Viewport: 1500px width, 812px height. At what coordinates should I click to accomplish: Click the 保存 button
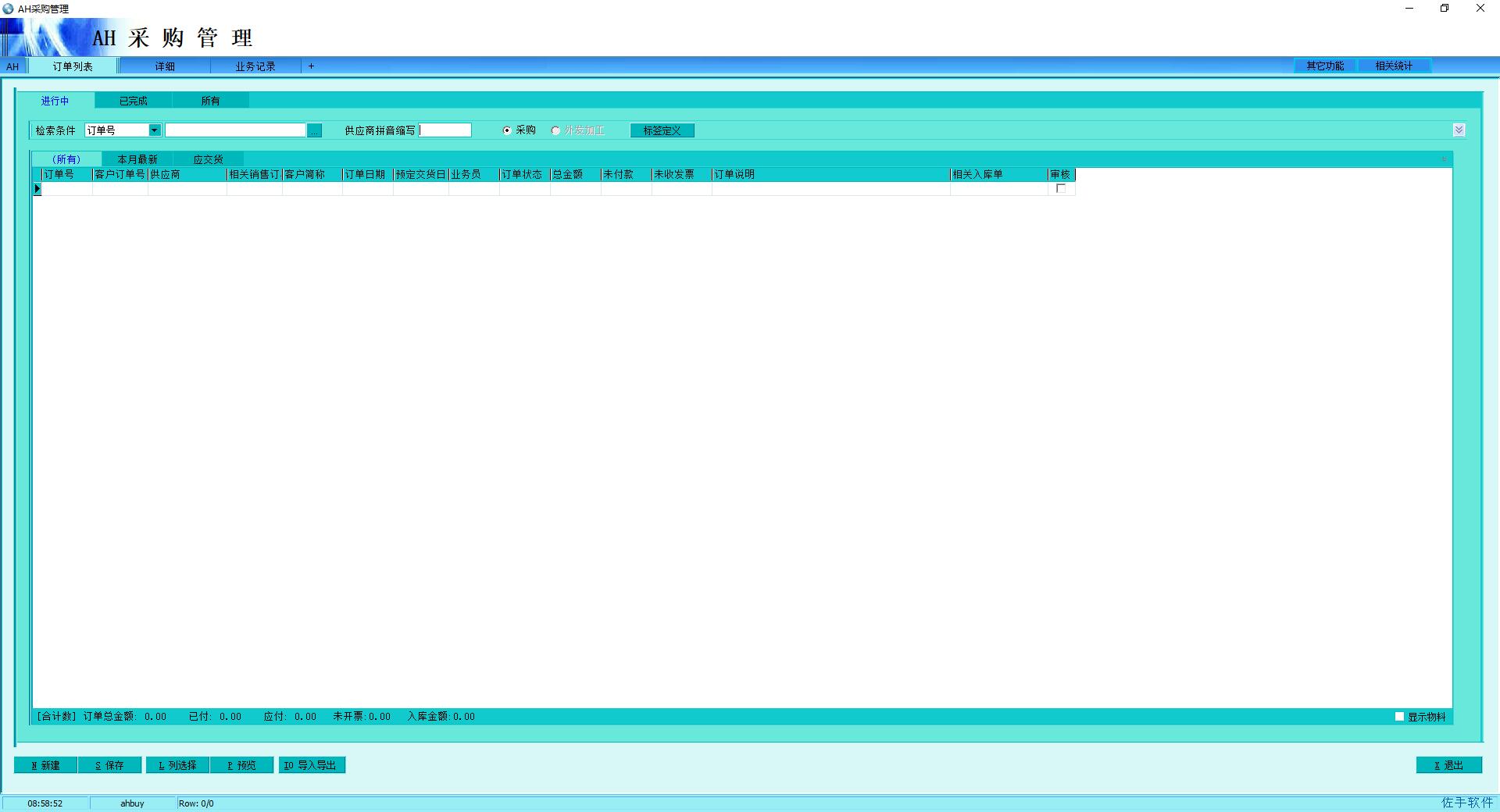click(x=109, y=765)
